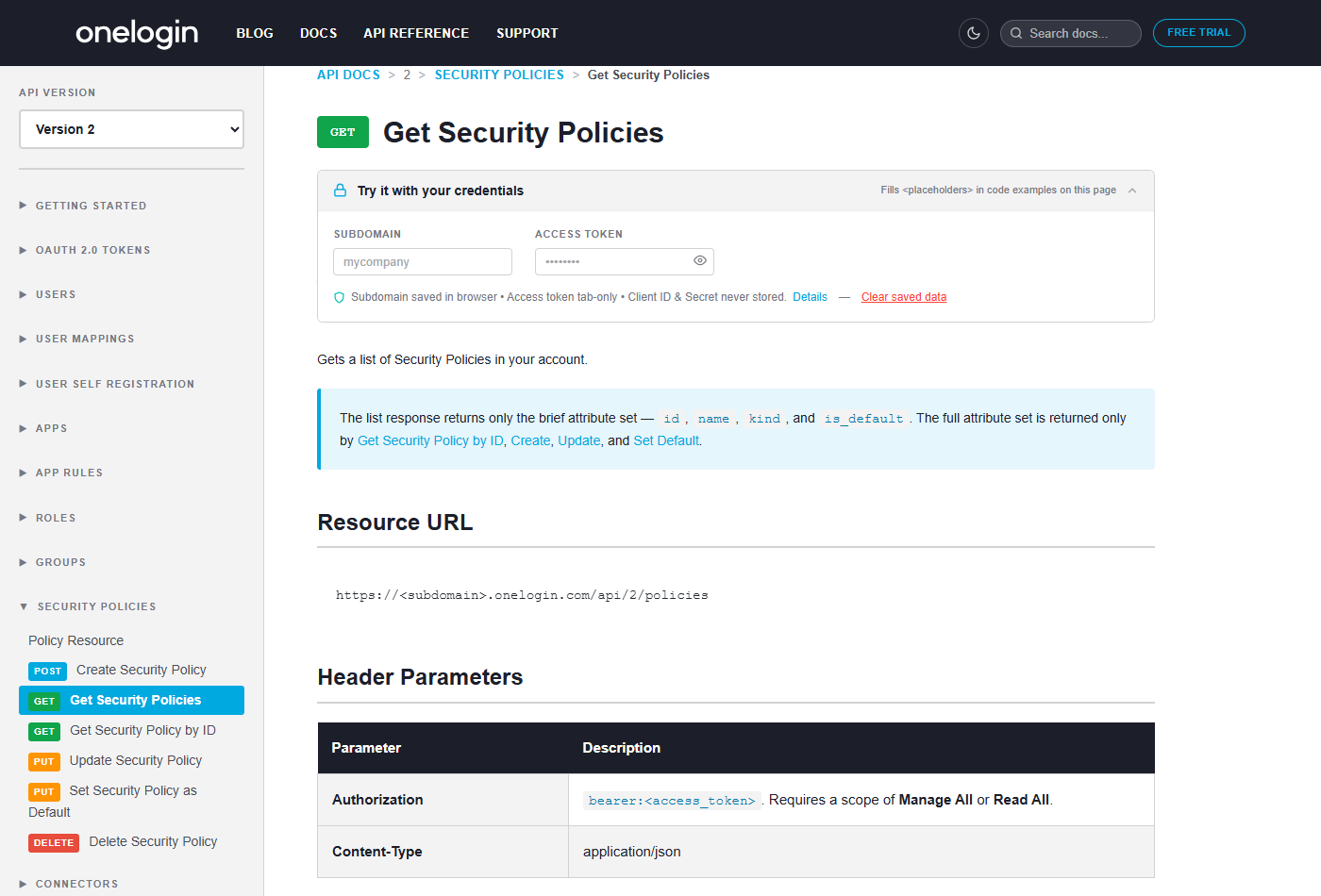
Task: Click the green GET badge beside page title
Action: pos(343,132)
